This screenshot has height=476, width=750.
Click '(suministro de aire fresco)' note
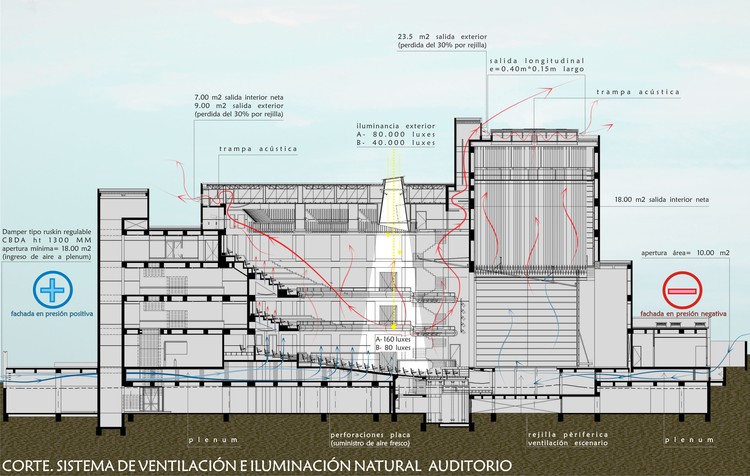(x=370, y=443)
